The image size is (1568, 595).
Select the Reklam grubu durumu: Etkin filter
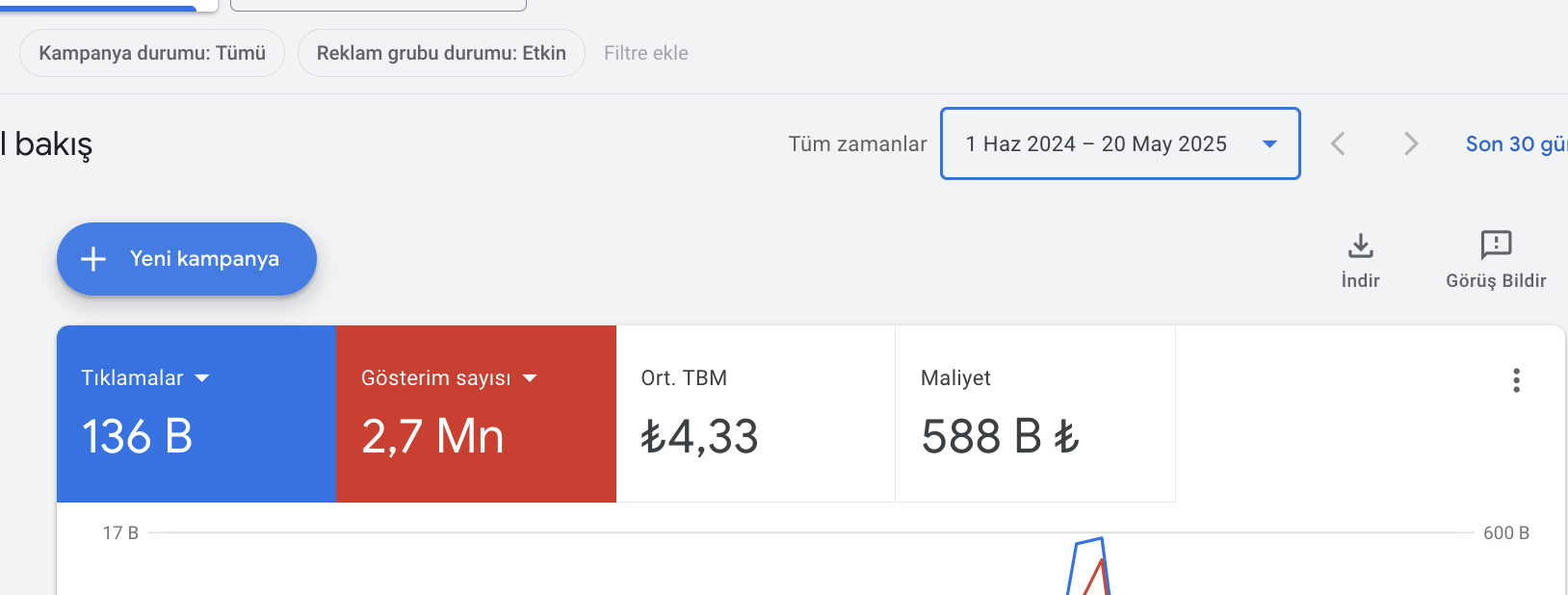click(x=441, y=53)
